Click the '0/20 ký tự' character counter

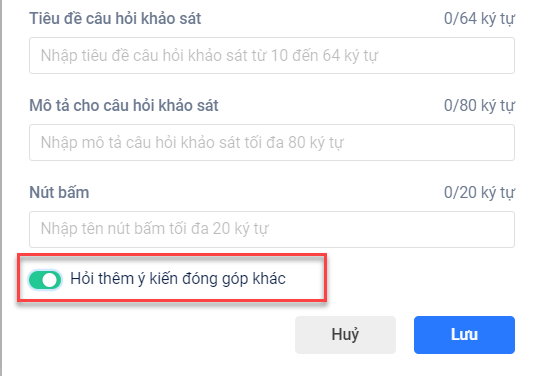pos(479,193)
